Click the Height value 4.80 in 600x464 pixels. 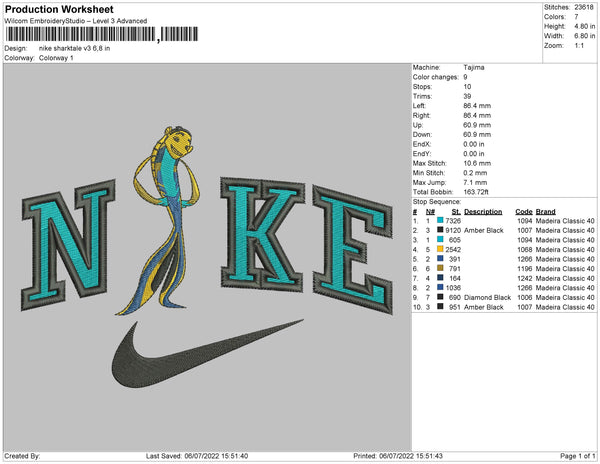tap(584, 26)
